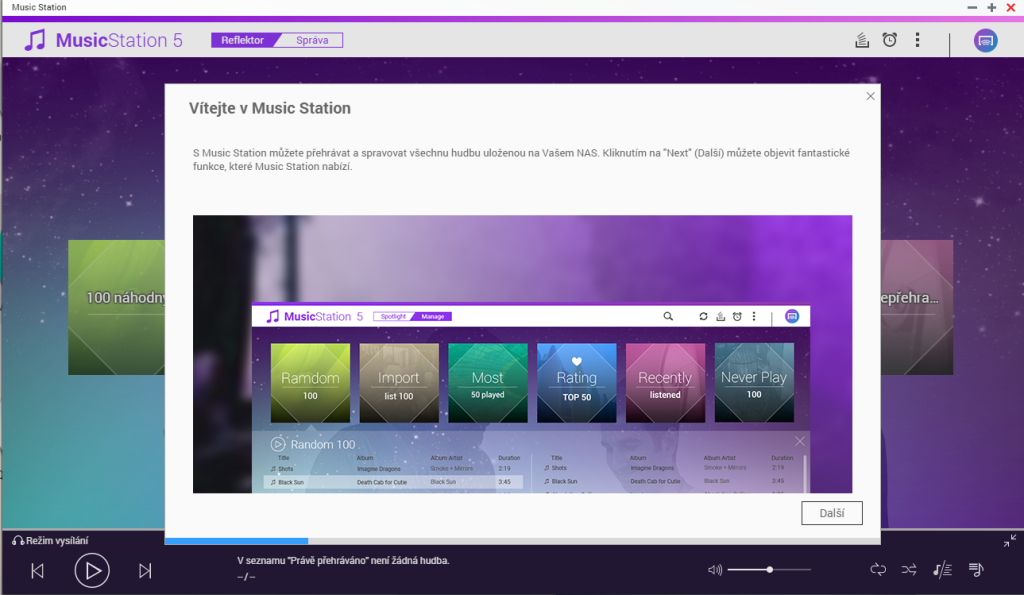1024x595 pixels.
Task: Open the alarm clock icon
Action: pyautogui.click(x=889, y=40)
